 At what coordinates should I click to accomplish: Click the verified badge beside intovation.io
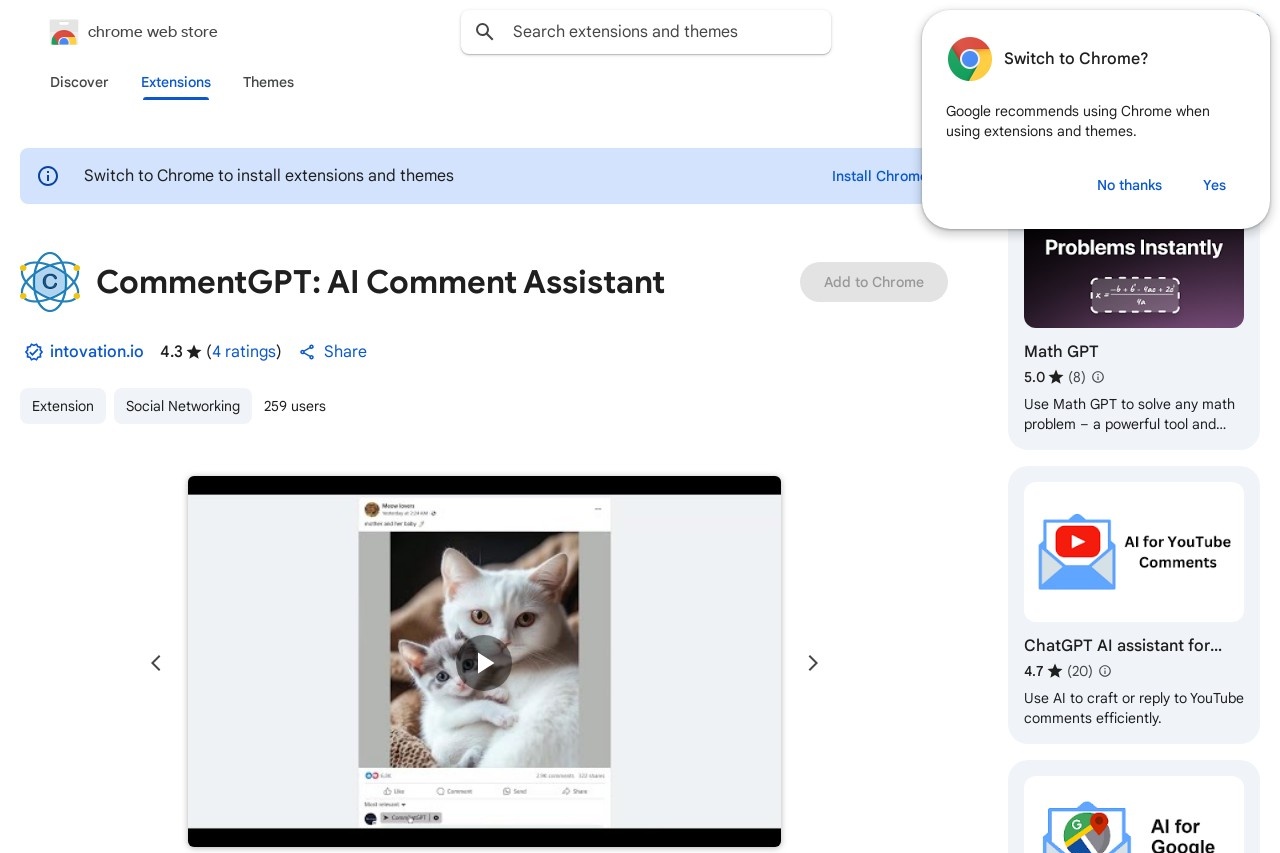[33, 352]
